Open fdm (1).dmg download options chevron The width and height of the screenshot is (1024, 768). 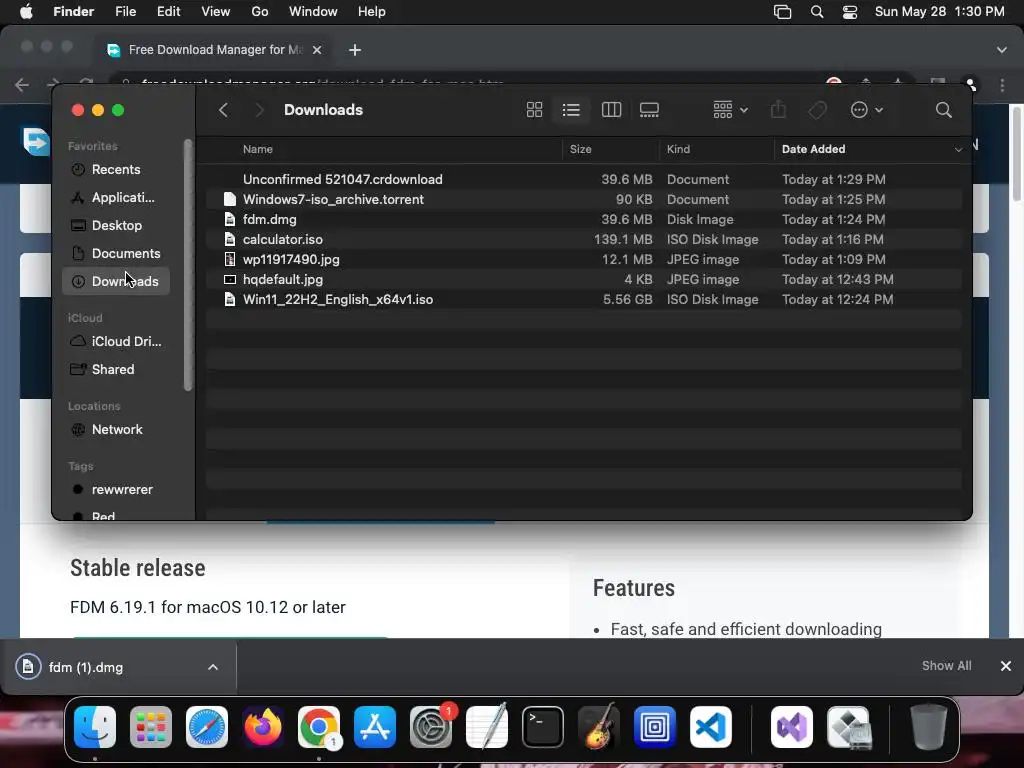click(x=213, y=667)
